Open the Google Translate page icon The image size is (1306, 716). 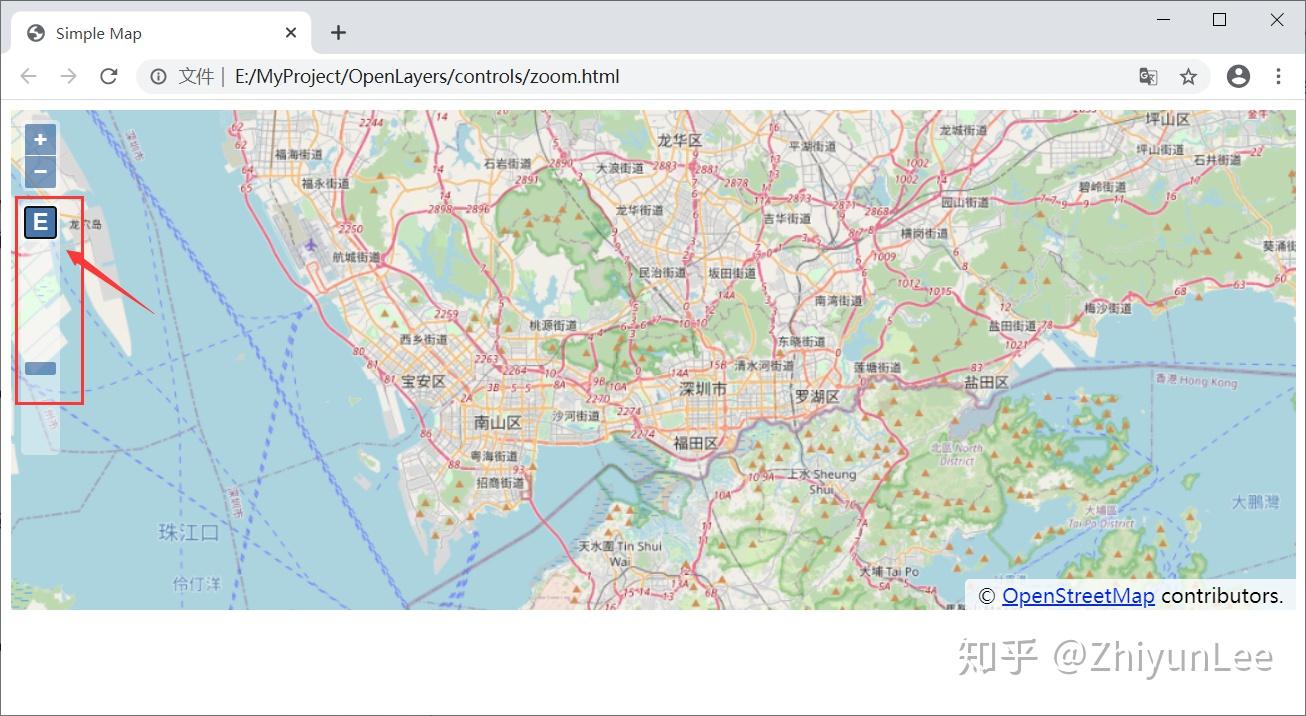click(1147, 76)
